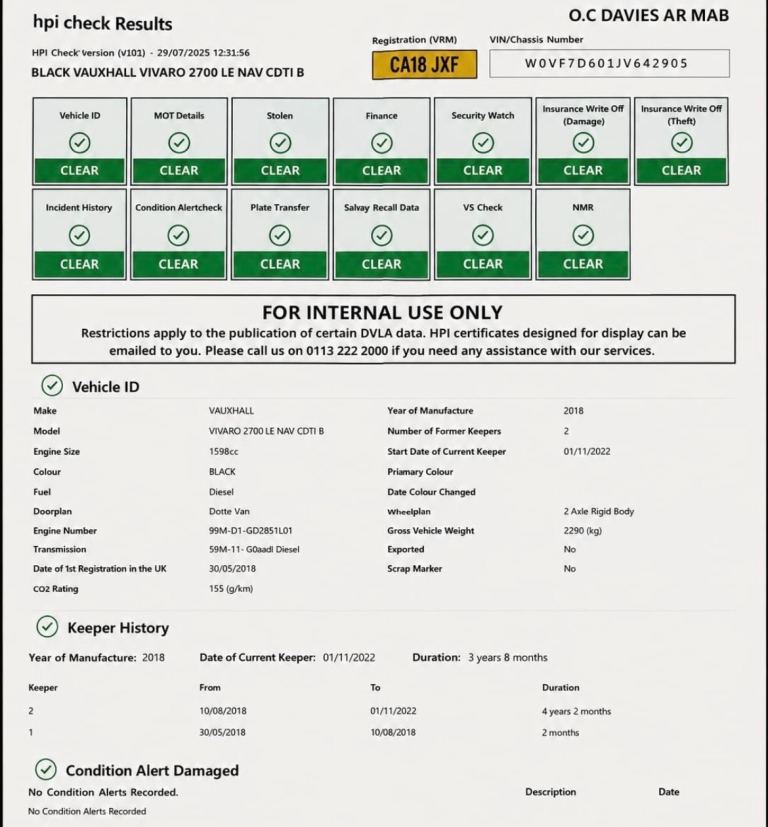This screenshot has width=768, height=827.
Task: Click the Incident History tile checkmark icon
Action: 79,235
